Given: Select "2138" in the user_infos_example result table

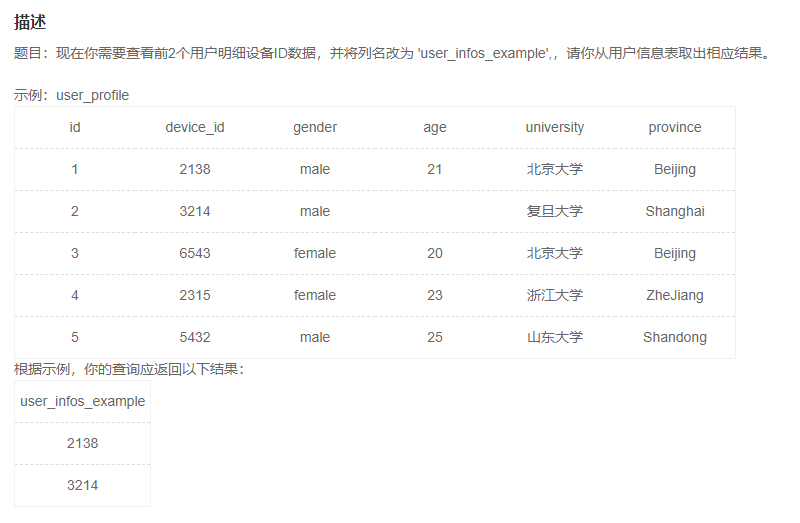Looking at the screenshot, I should coord(83,443).
